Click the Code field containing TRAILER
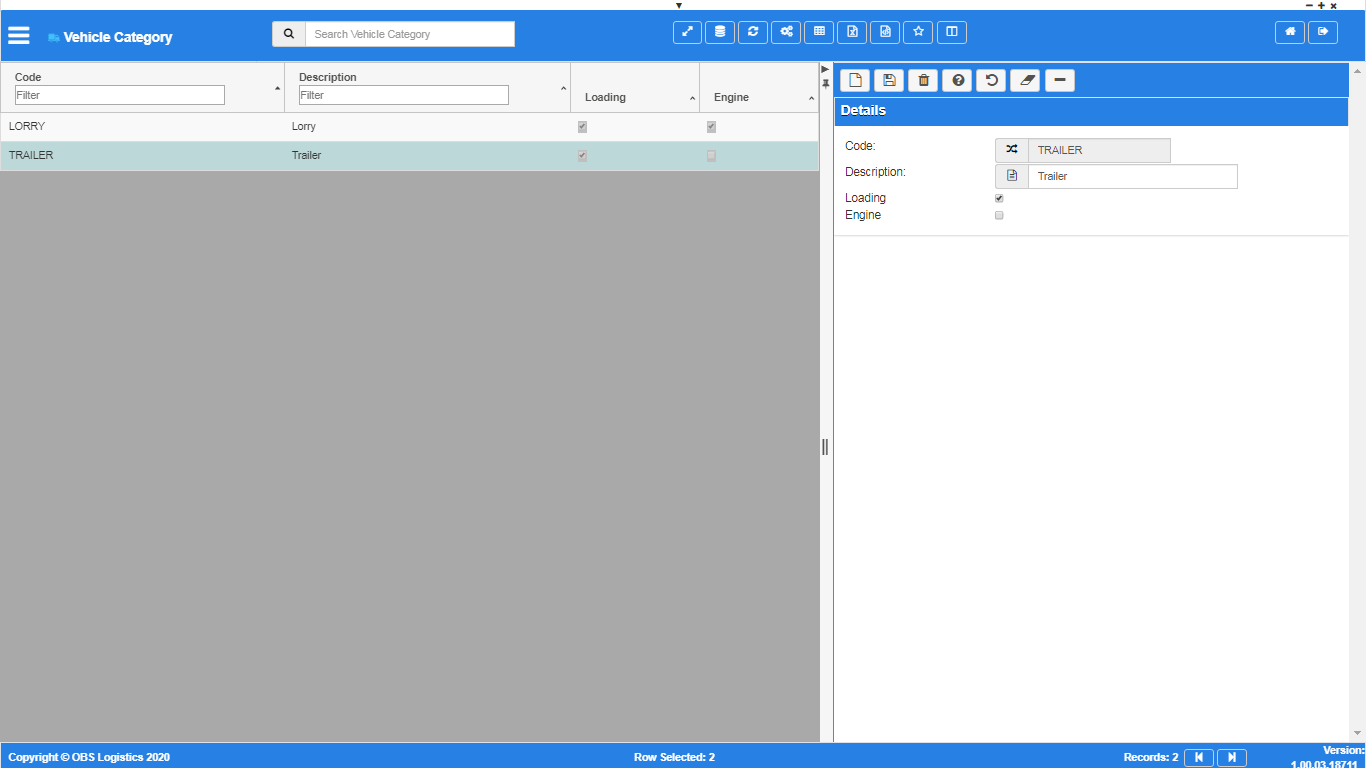This screenshot has width=1366, height=768. click(x=1099, y=150)
